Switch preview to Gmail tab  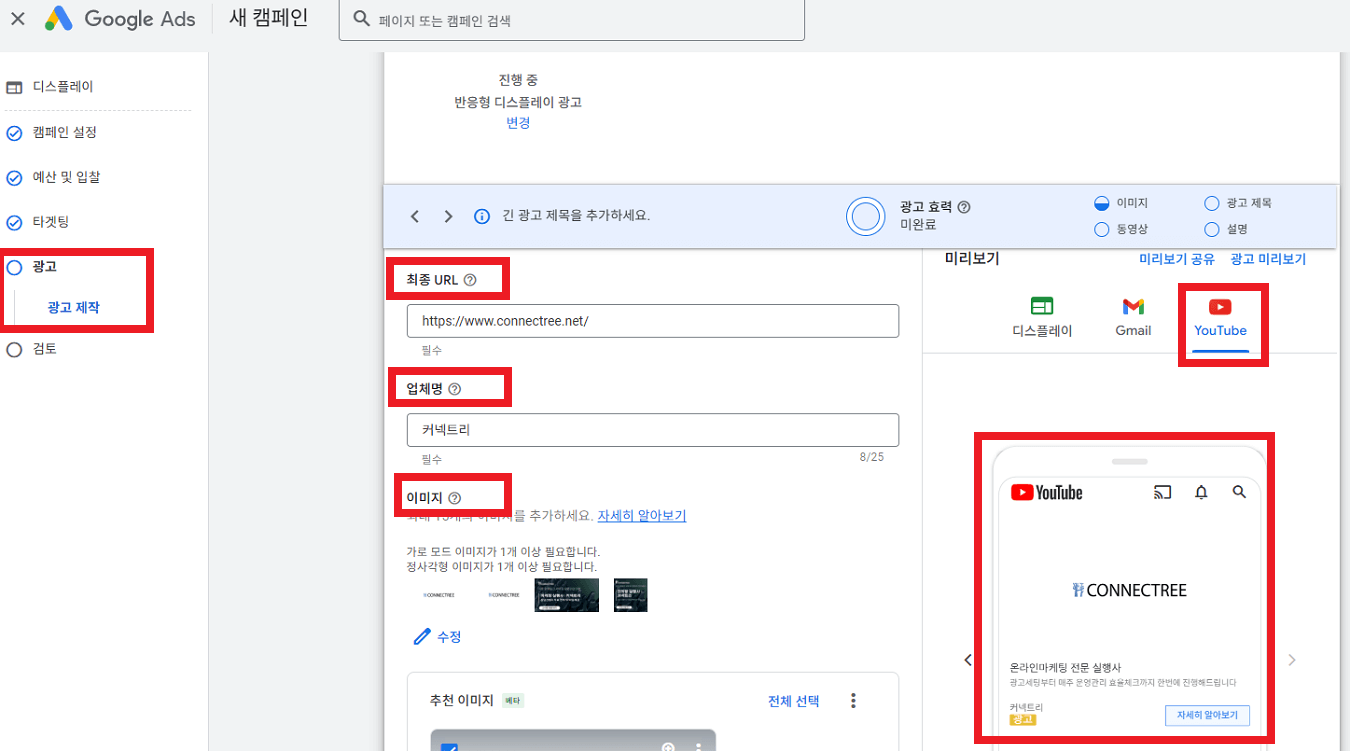(x=1133, y=317)
